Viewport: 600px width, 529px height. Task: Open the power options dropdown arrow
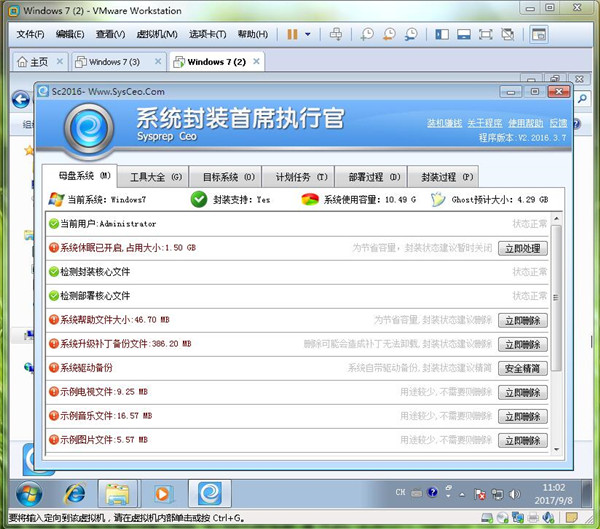click(x=308, y=34)
